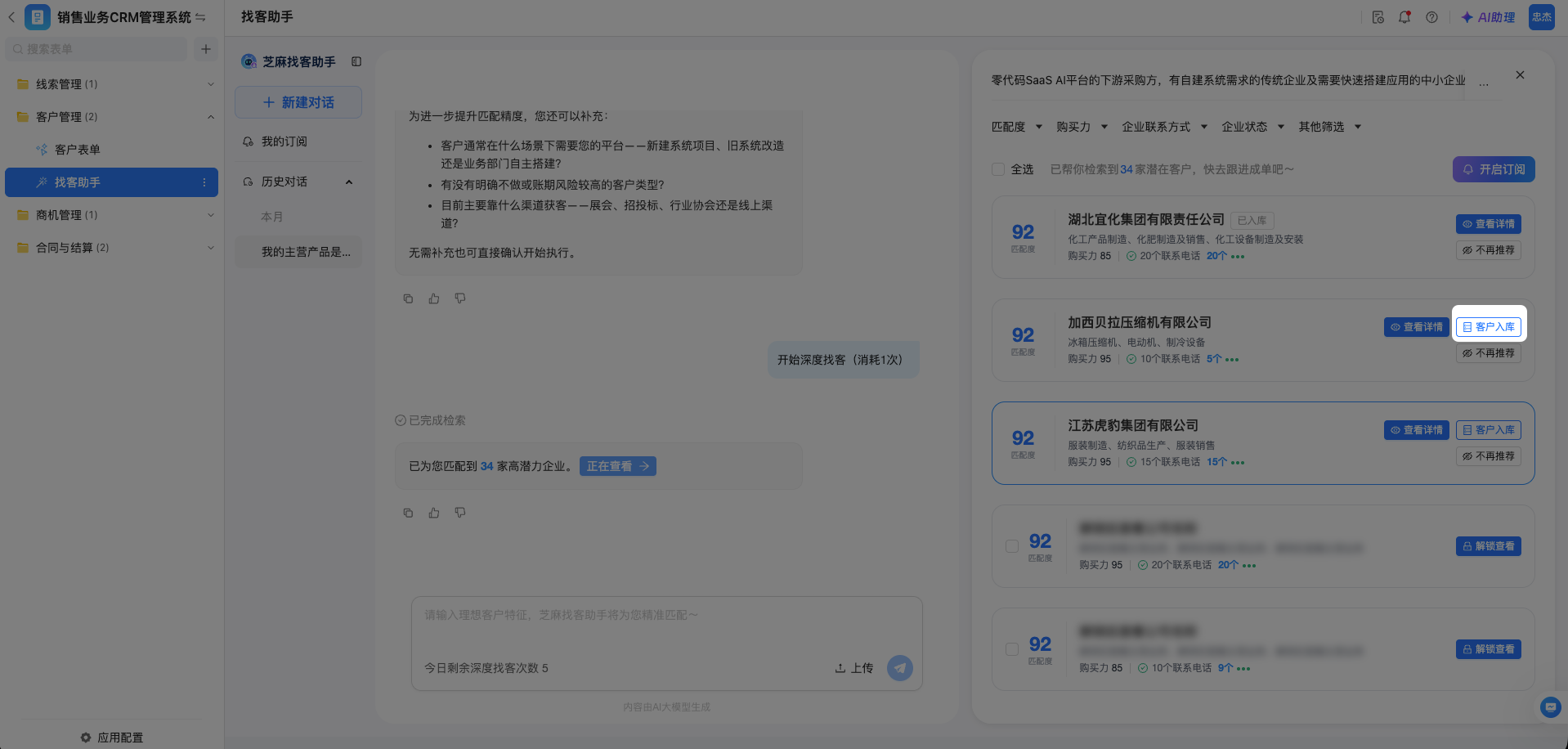Click the 34 link in matched message
This screenshot has height=749, width=1568.
(x=487, y=466)
